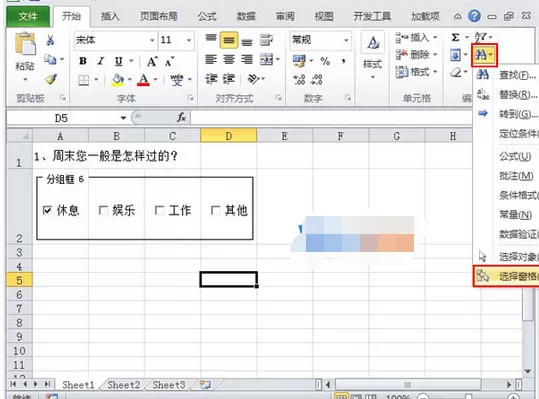Check the 娱乐 checkbox
The height and width of the screenshot is (399, 539).
[103, 210]
